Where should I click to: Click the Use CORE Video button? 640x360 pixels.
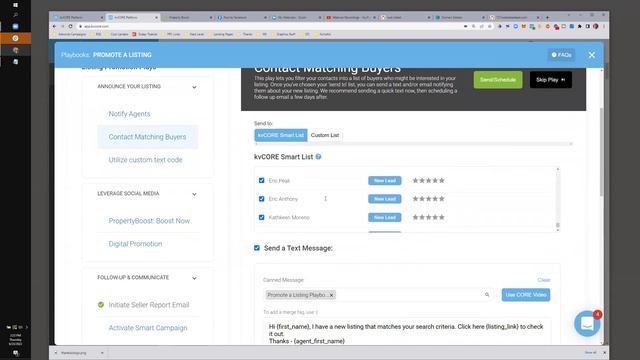click(526, 295)
